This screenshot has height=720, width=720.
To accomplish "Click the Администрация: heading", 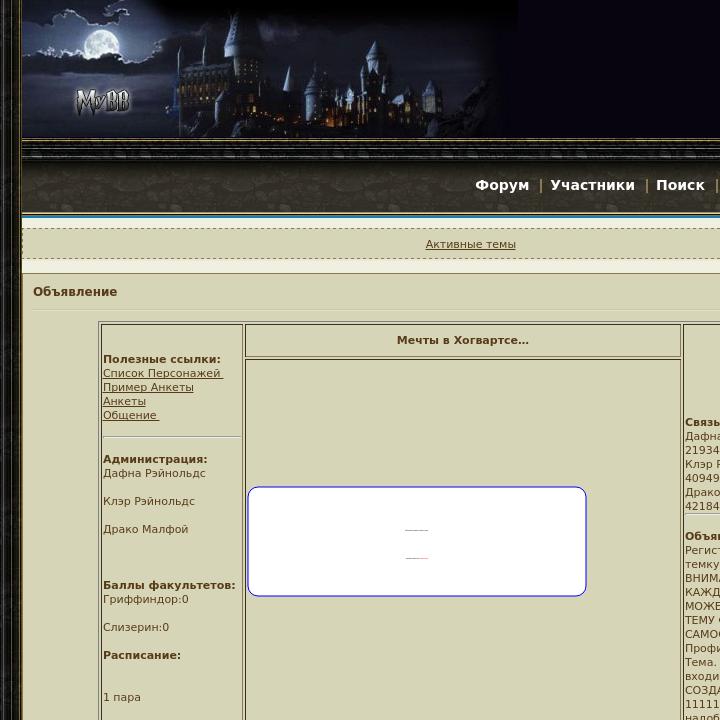I will point(155,459).
